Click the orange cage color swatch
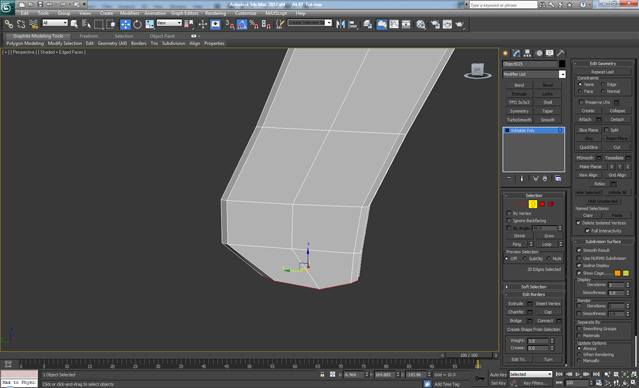639x388 pixels. (617, 273)
